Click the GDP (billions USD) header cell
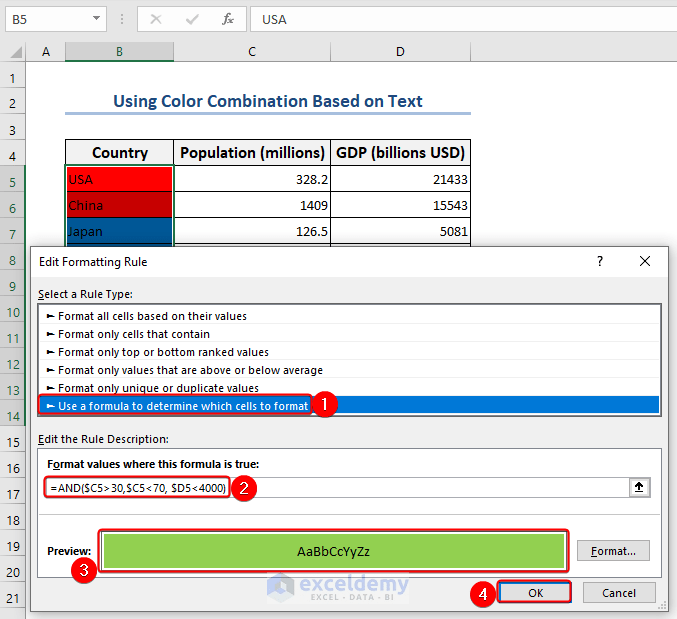The image size is (677, 619). 400,153
